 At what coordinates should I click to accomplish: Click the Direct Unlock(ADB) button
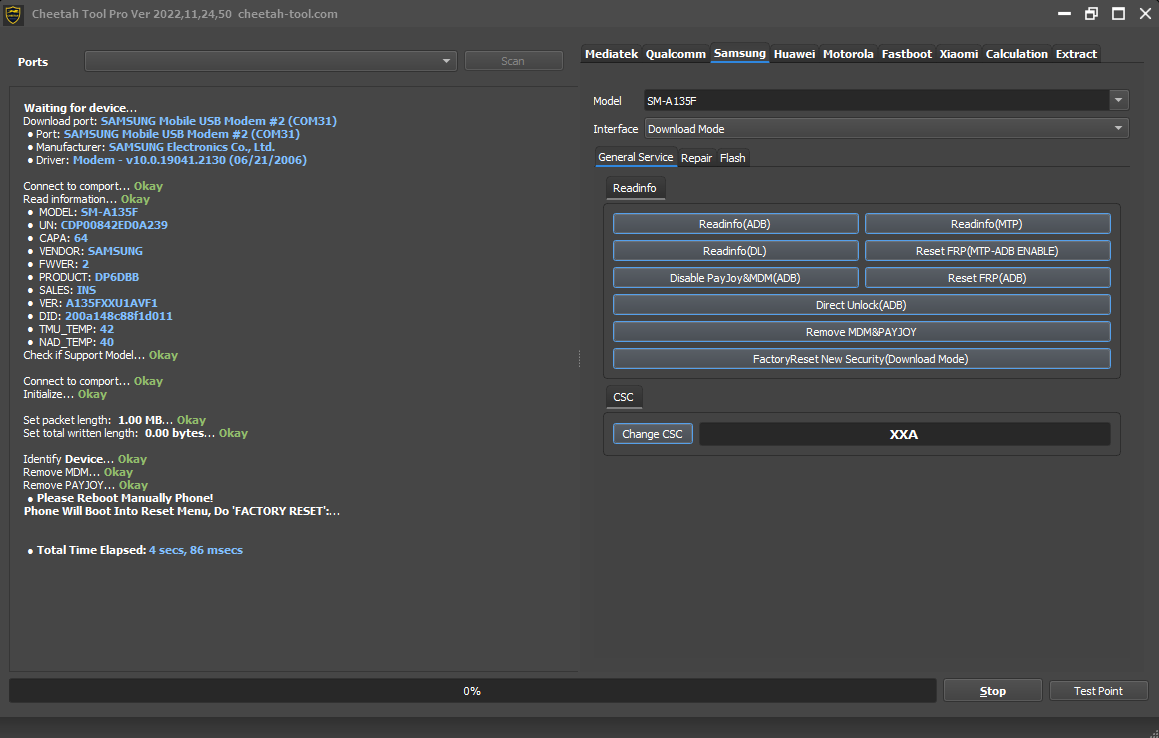click(x=862, y=305)
